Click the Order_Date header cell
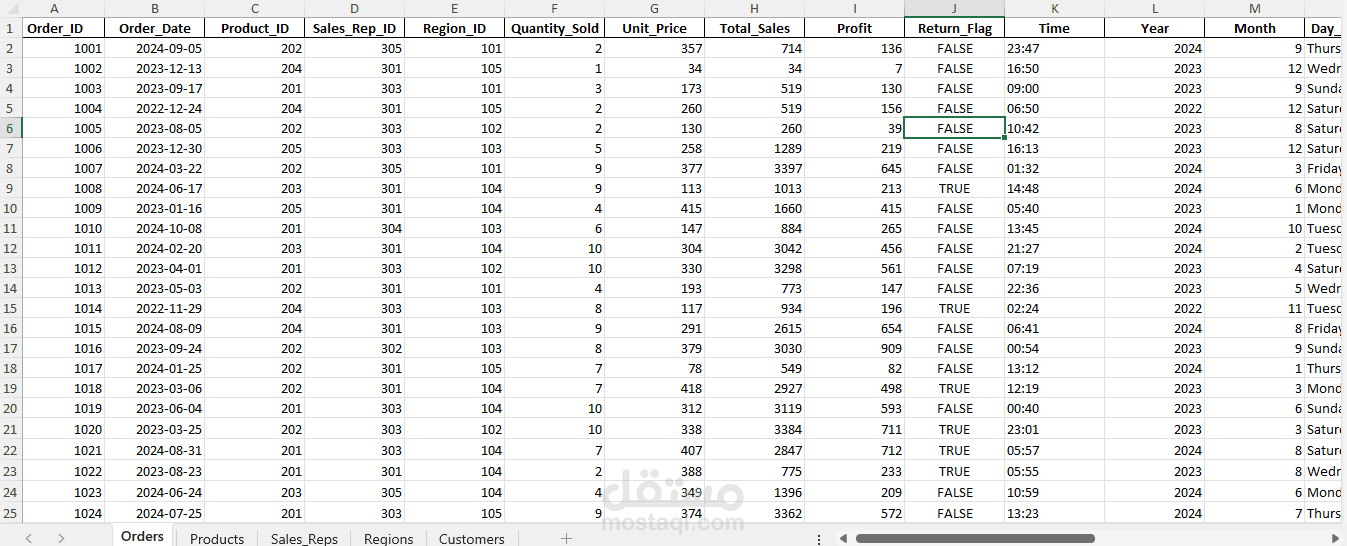This screenshot has height=546, width=1347. tap(155, 28)
